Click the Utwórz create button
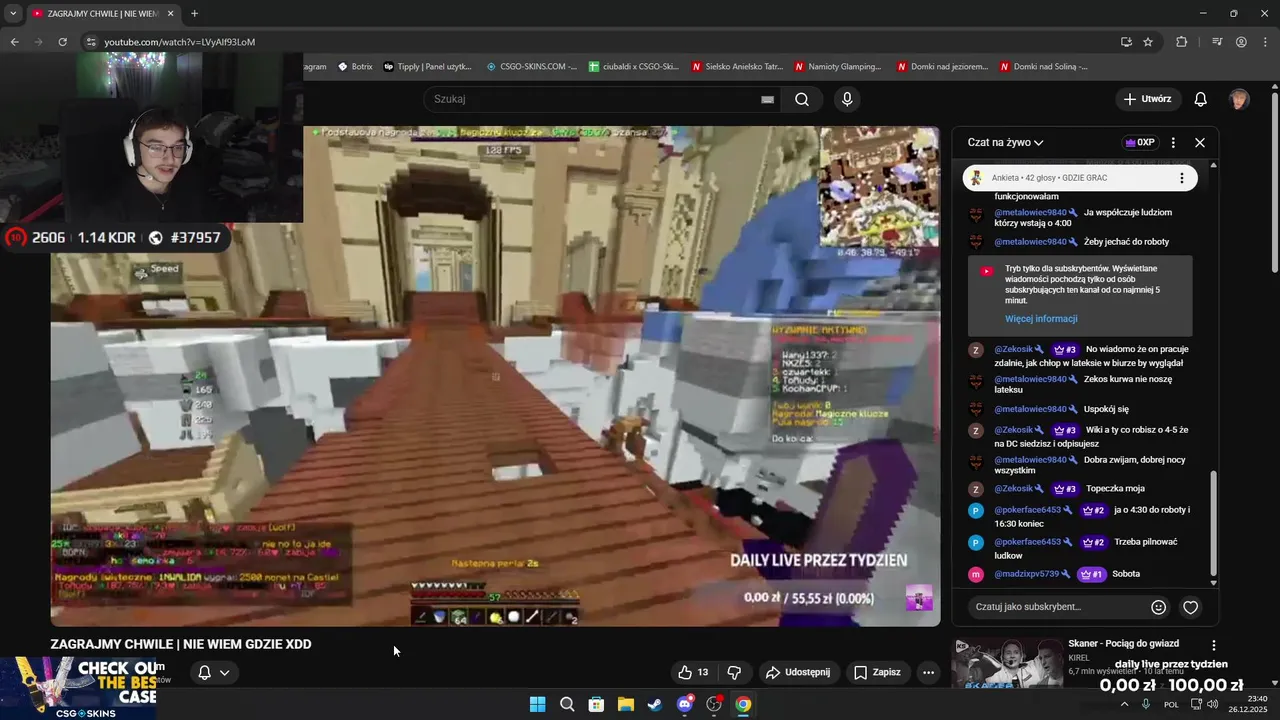The width and height of the screenshot is (1280, 720). [1147, 99]
